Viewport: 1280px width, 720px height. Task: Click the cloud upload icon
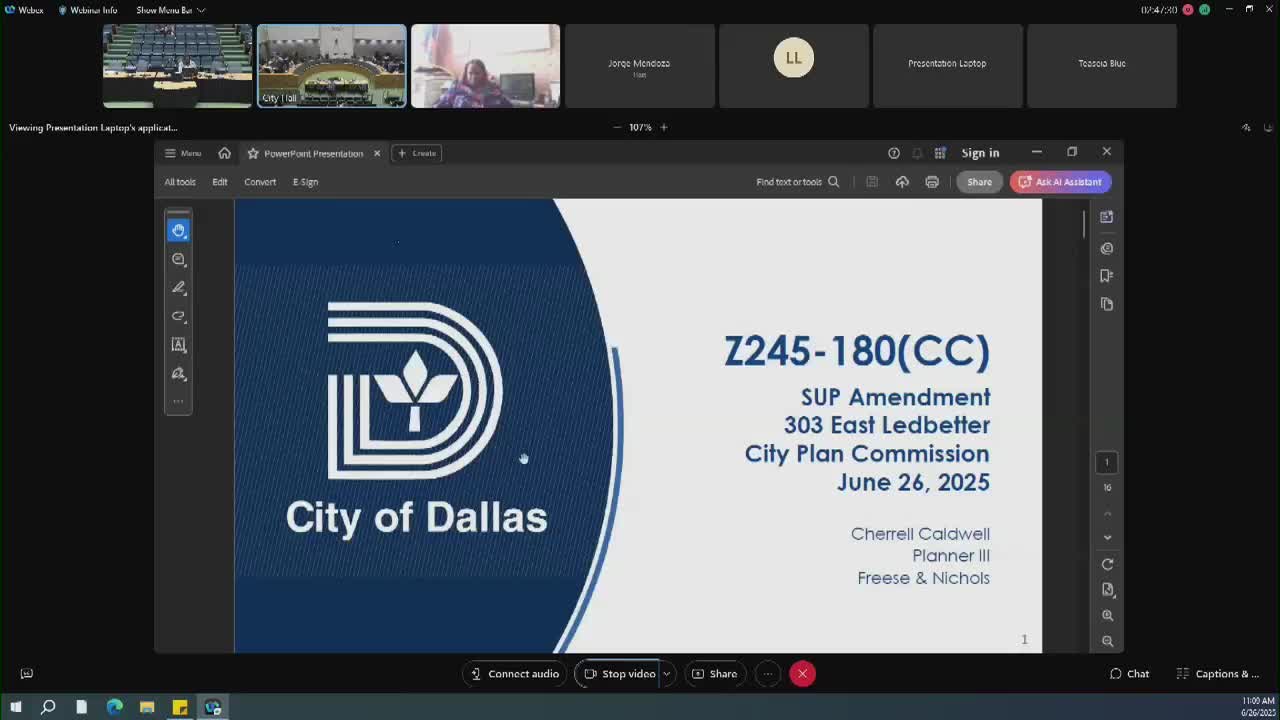902,182
